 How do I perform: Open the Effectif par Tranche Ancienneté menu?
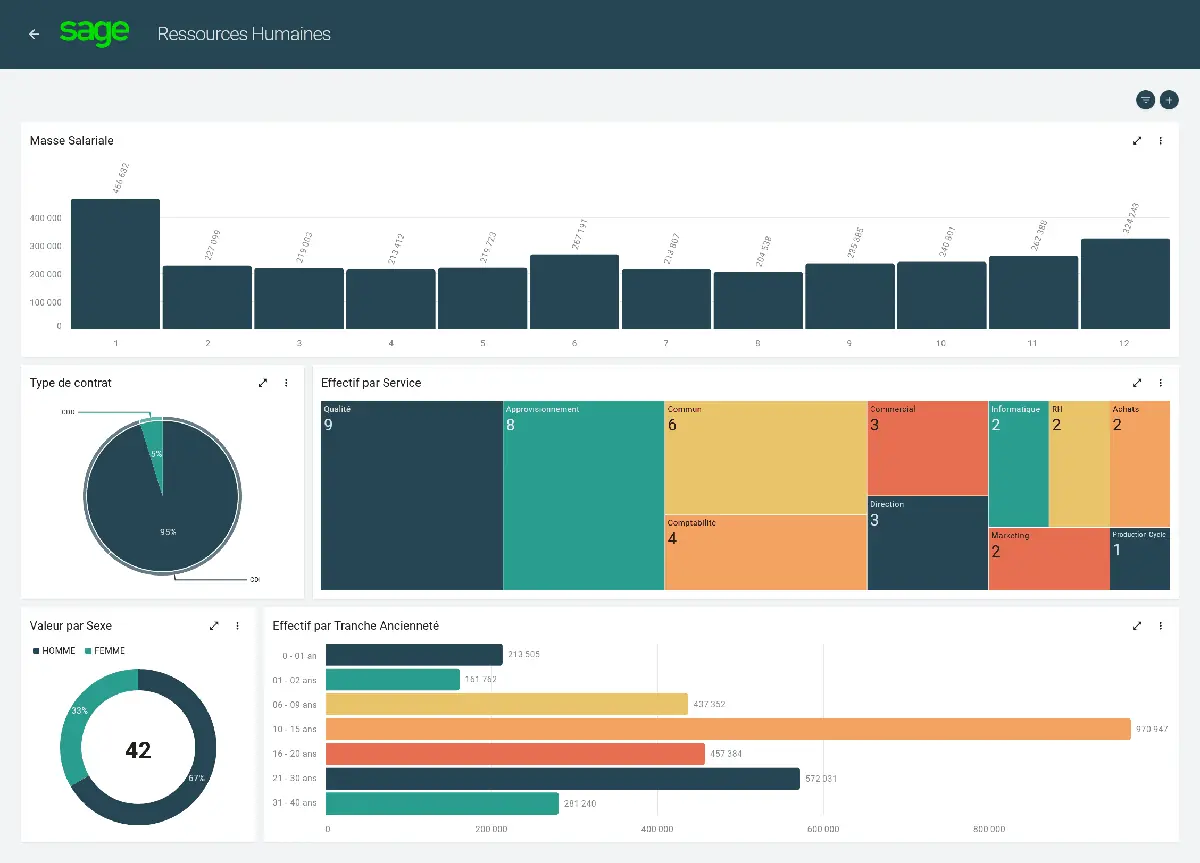click(x=1161, y=625)
